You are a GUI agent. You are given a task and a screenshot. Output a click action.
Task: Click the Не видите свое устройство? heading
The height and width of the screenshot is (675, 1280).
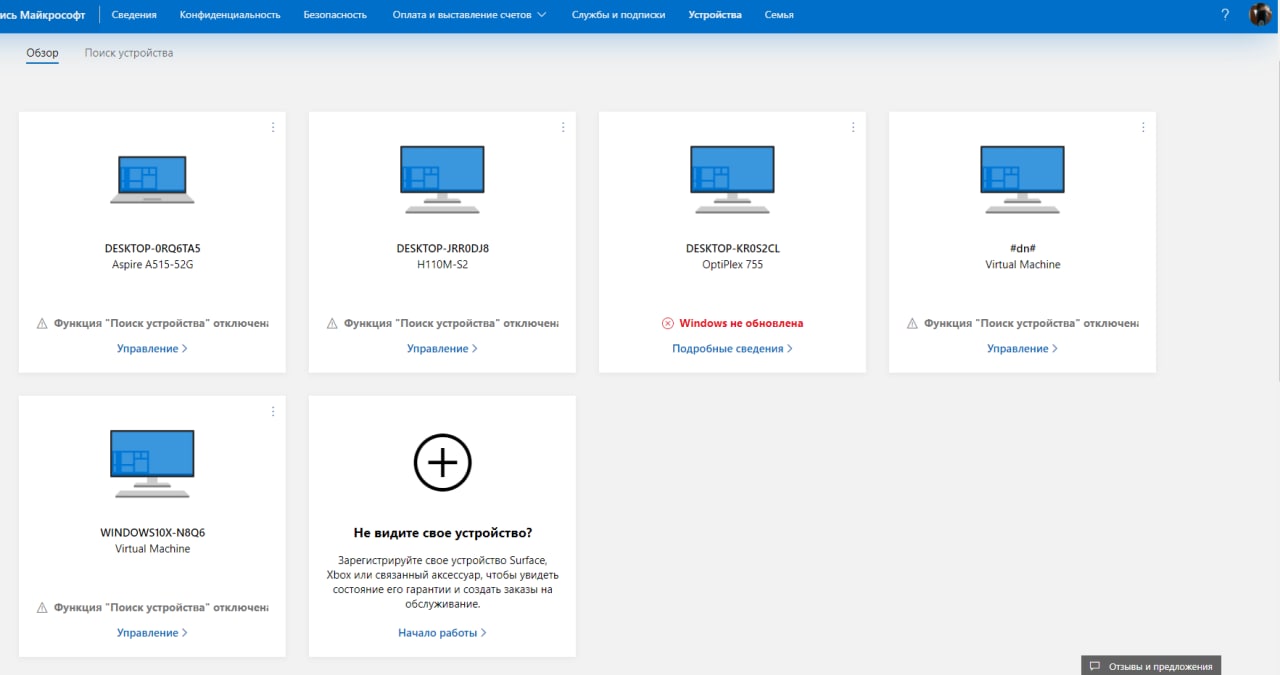pyautogui.click(x=442, y=533)
